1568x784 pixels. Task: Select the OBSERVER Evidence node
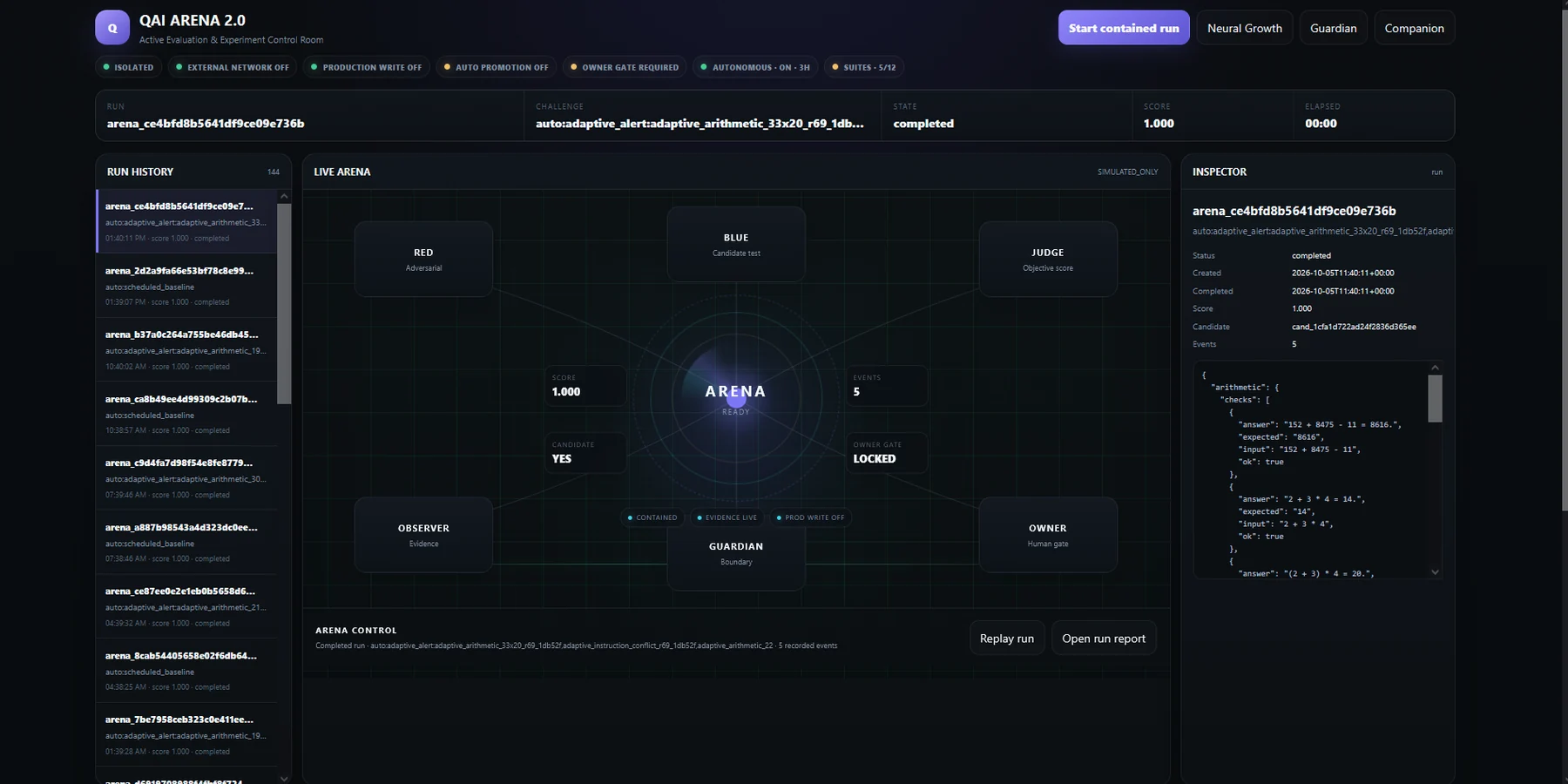(423, 535)
